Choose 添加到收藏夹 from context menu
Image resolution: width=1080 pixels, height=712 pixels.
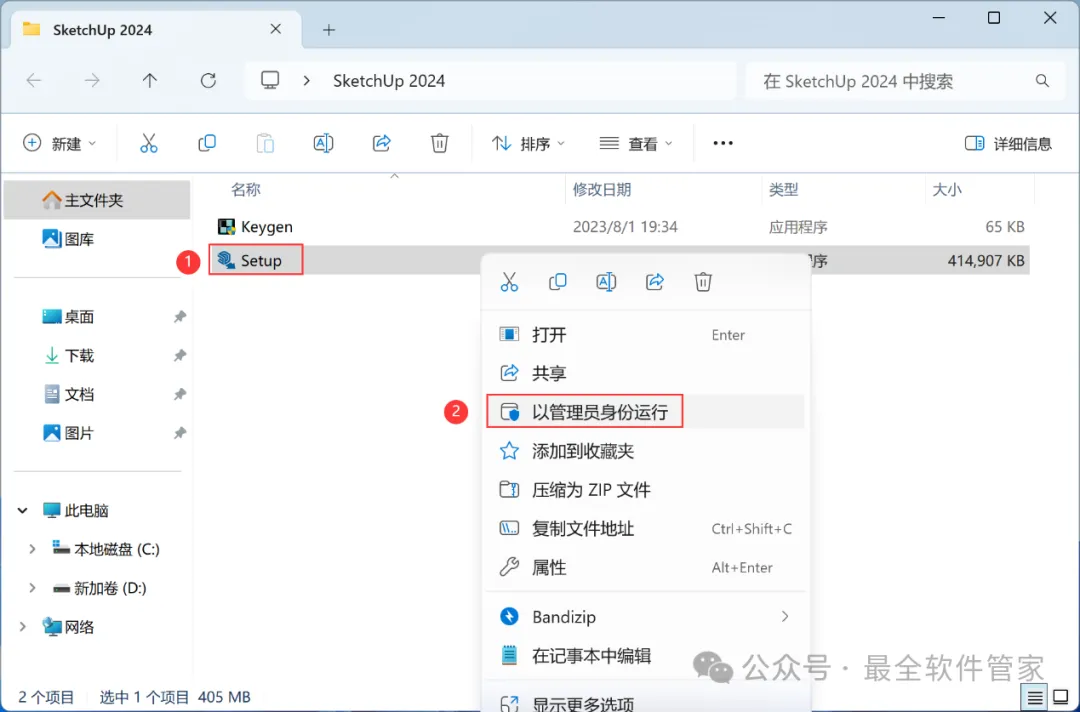pyautogui.click(x=645, y=451)
